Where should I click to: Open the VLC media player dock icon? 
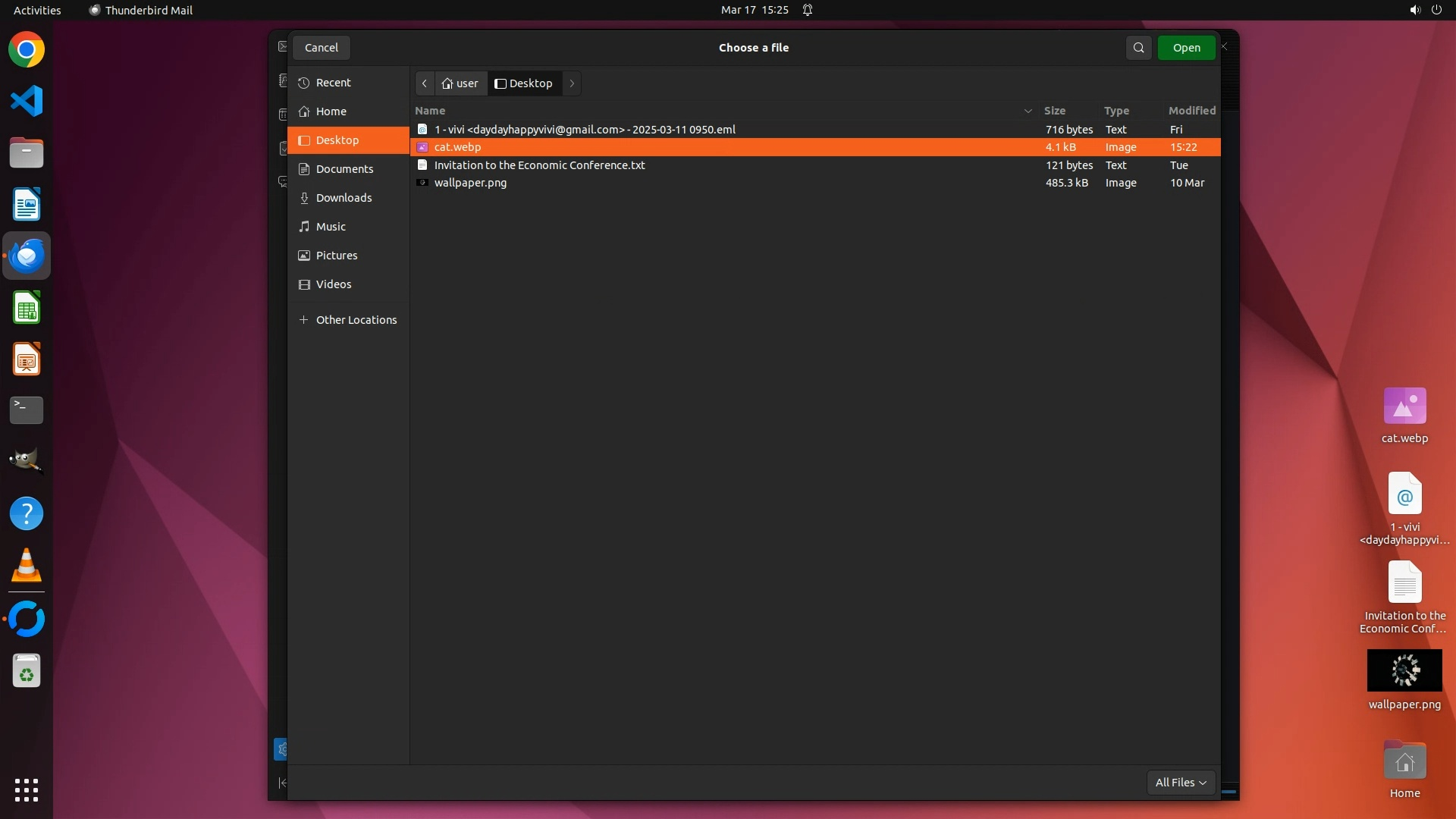pos(27,566)
